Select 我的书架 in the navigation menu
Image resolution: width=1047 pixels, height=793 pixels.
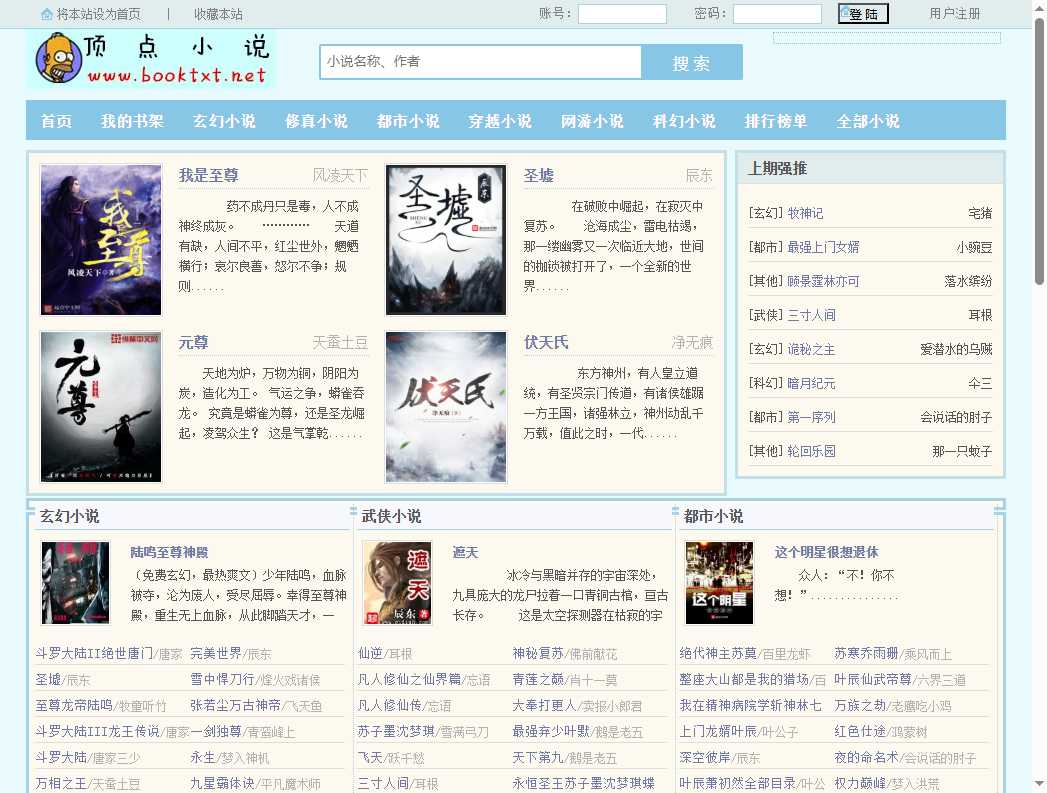click(132, 121)
